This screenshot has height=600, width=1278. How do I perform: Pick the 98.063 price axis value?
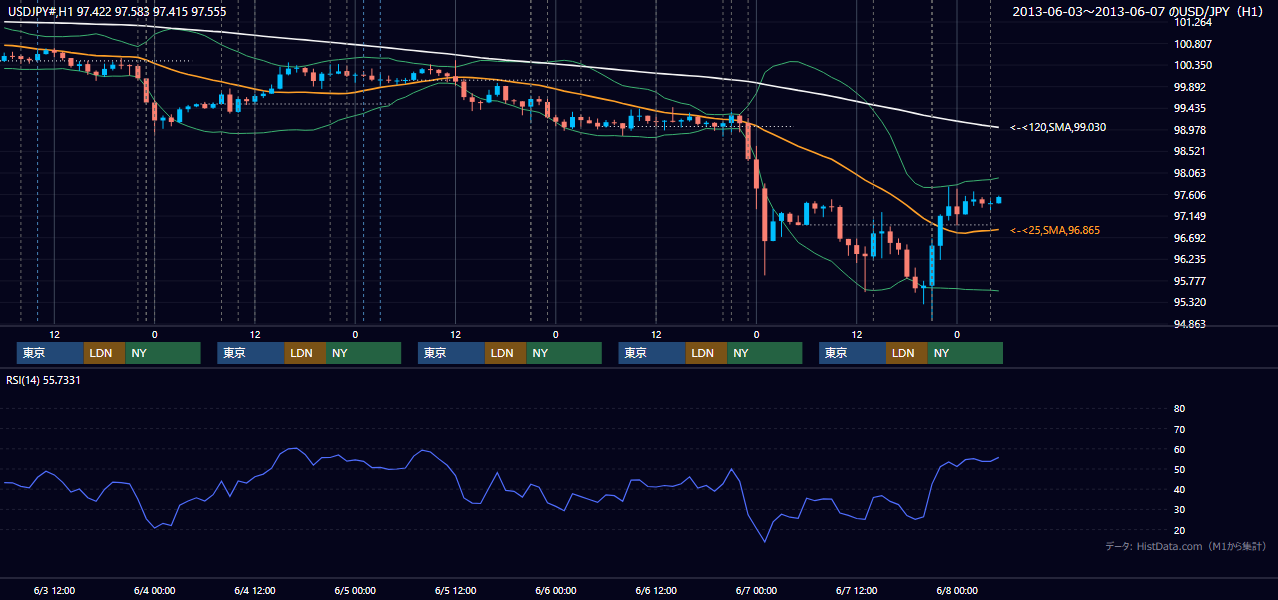click(x=1190, y=173)
